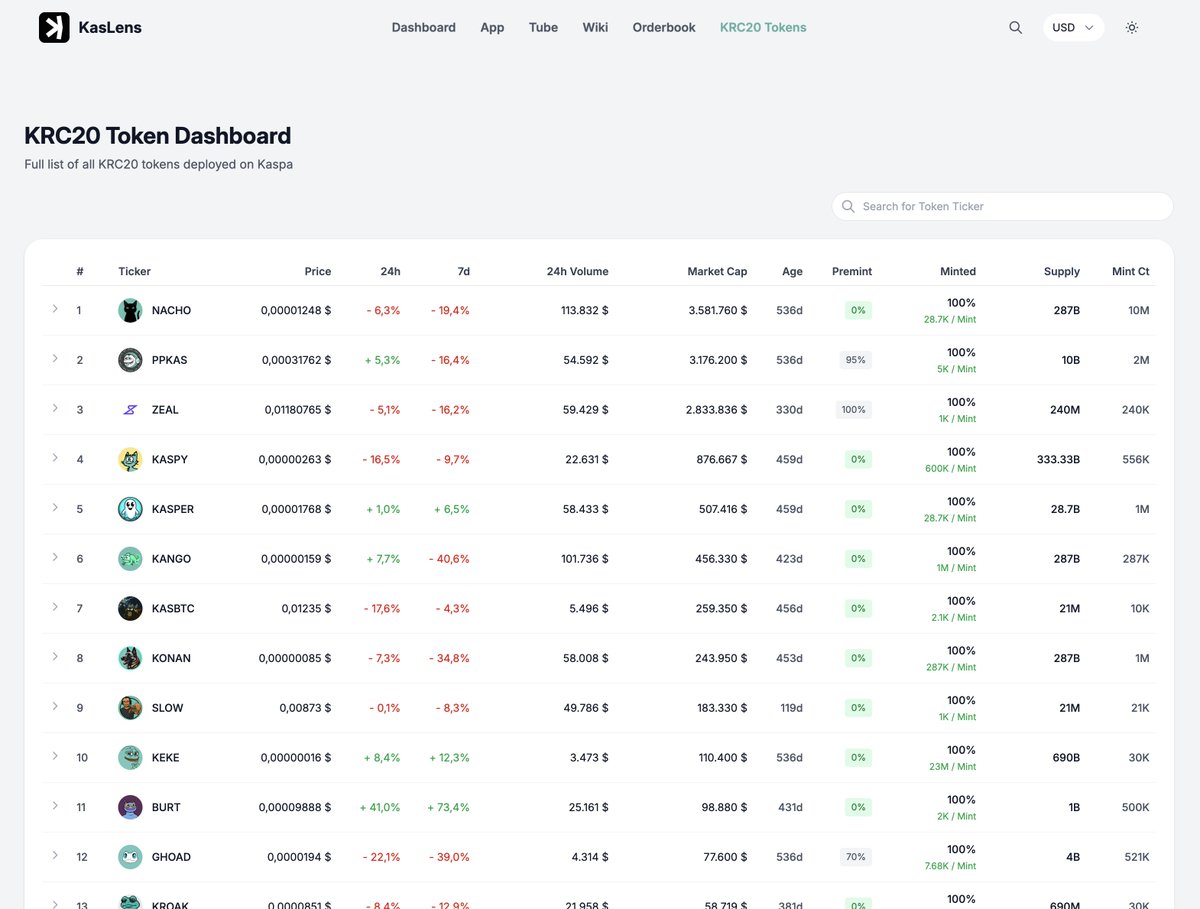Click the PPKAS 95% premint badge
The width and height of the screenshot is (1200, 909).
tap(856, 360)
